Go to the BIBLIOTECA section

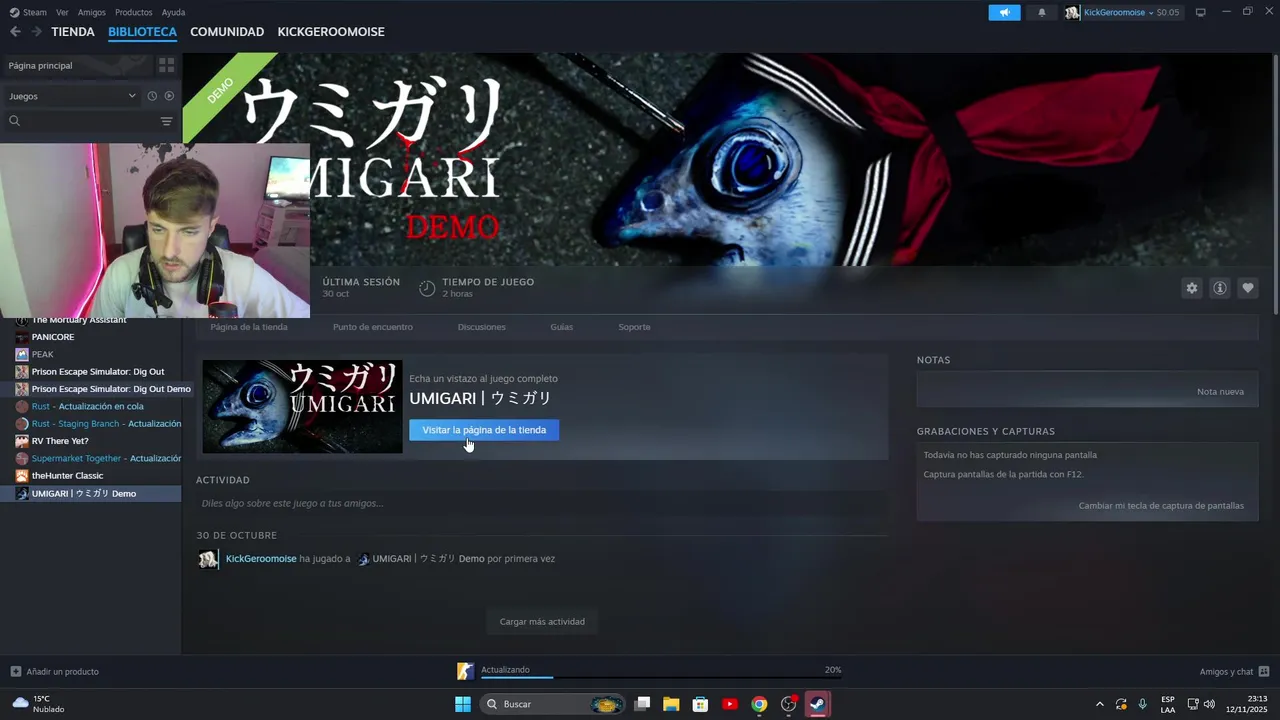click(x=142, y=32)
